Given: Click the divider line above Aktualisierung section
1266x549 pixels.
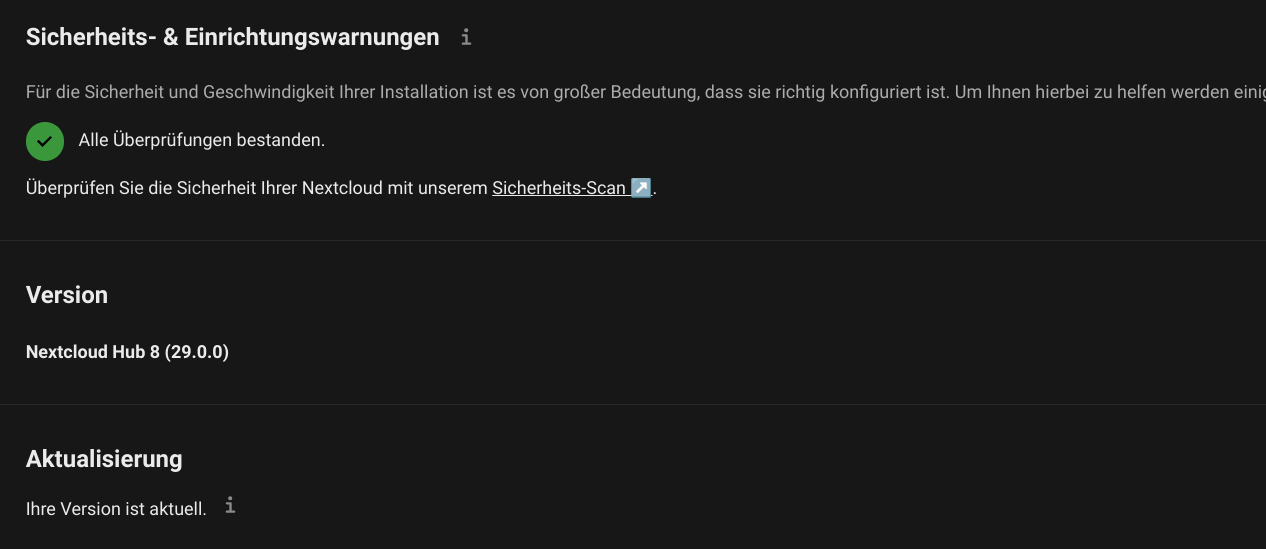Looking at the screenshot, I should click(633, 404).
